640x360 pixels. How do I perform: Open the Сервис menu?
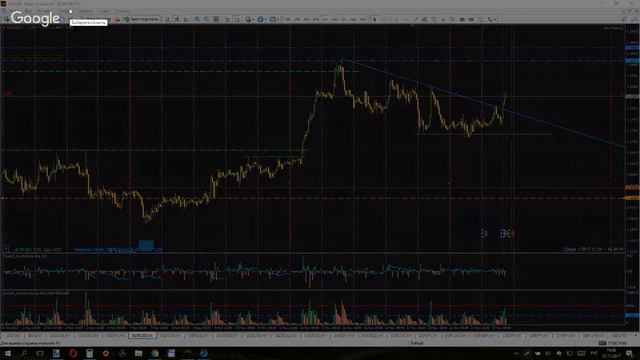[86, 11]
